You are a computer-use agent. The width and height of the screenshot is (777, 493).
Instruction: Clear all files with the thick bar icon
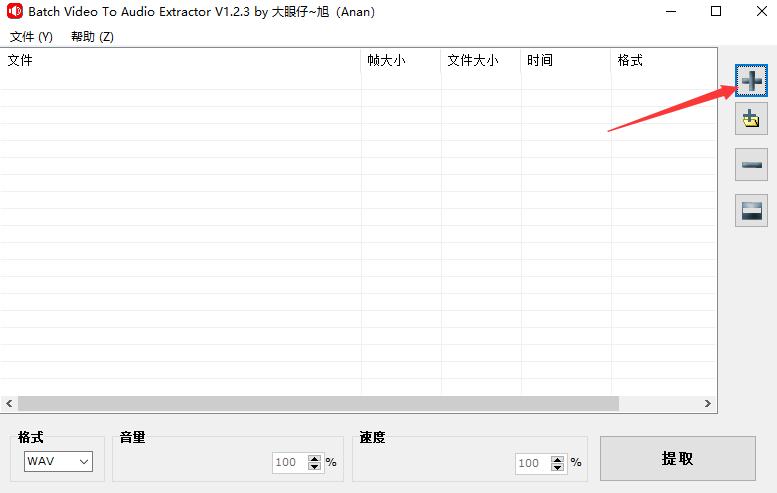tap(751, 211)
